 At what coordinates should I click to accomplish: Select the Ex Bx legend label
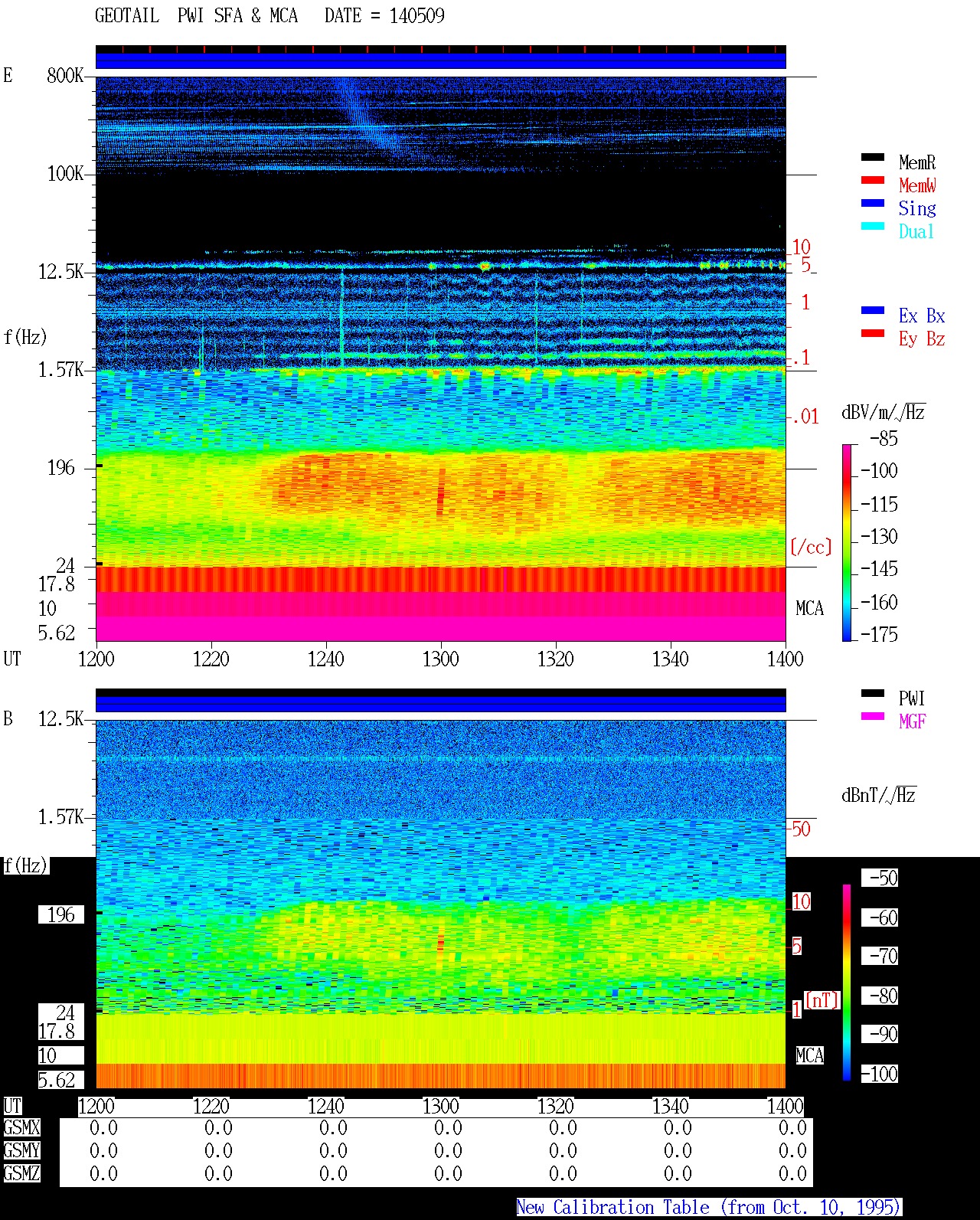922,316
